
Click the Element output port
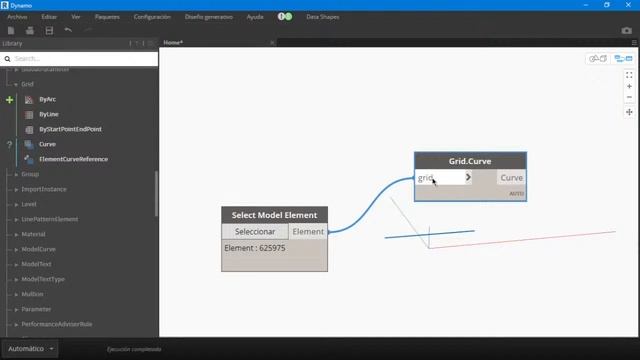pyautogui.click(x=308, y=231)
